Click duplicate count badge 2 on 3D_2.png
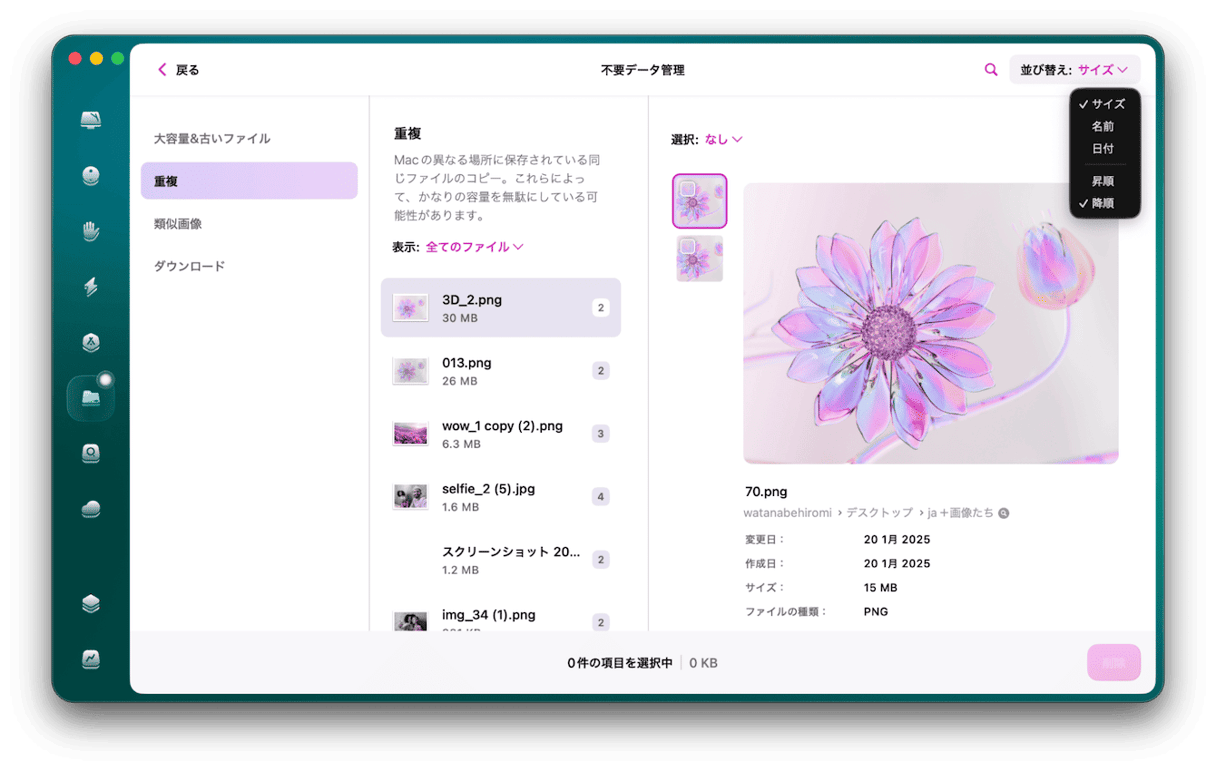 pyautogui.click(x=601, y=308)
